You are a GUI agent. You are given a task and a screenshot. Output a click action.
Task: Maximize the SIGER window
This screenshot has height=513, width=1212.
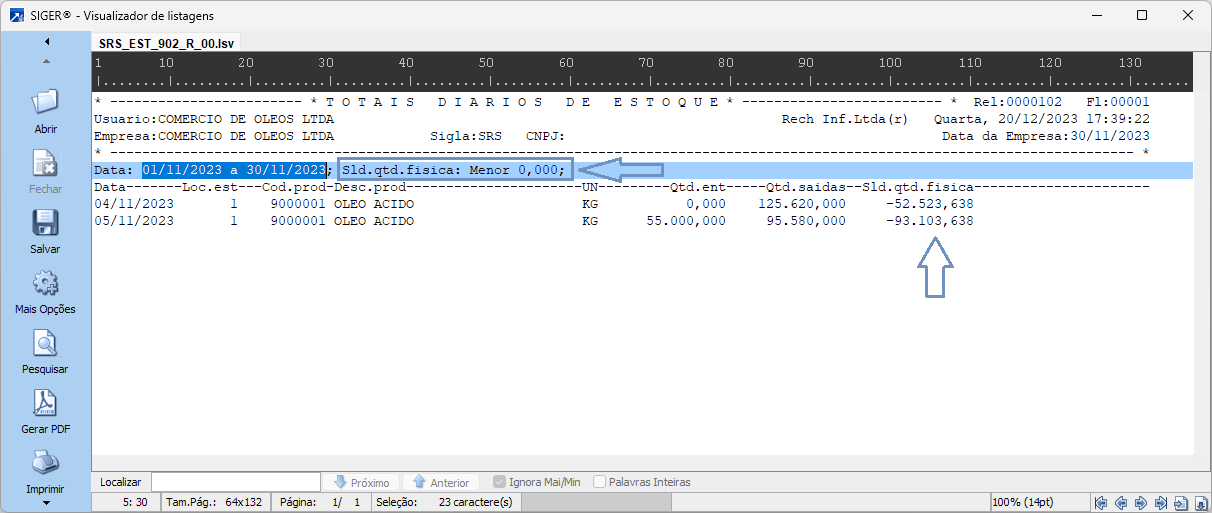1142,15
